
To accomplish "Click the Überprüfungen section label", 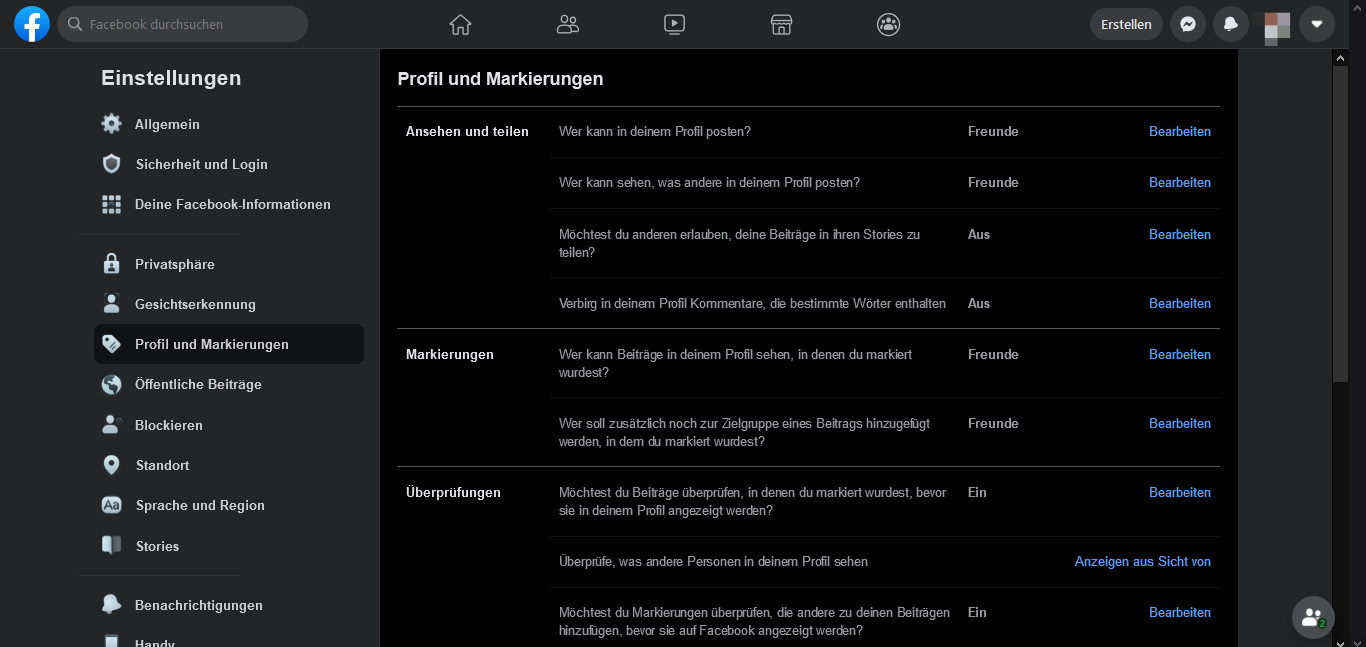I will pos(454,492).
